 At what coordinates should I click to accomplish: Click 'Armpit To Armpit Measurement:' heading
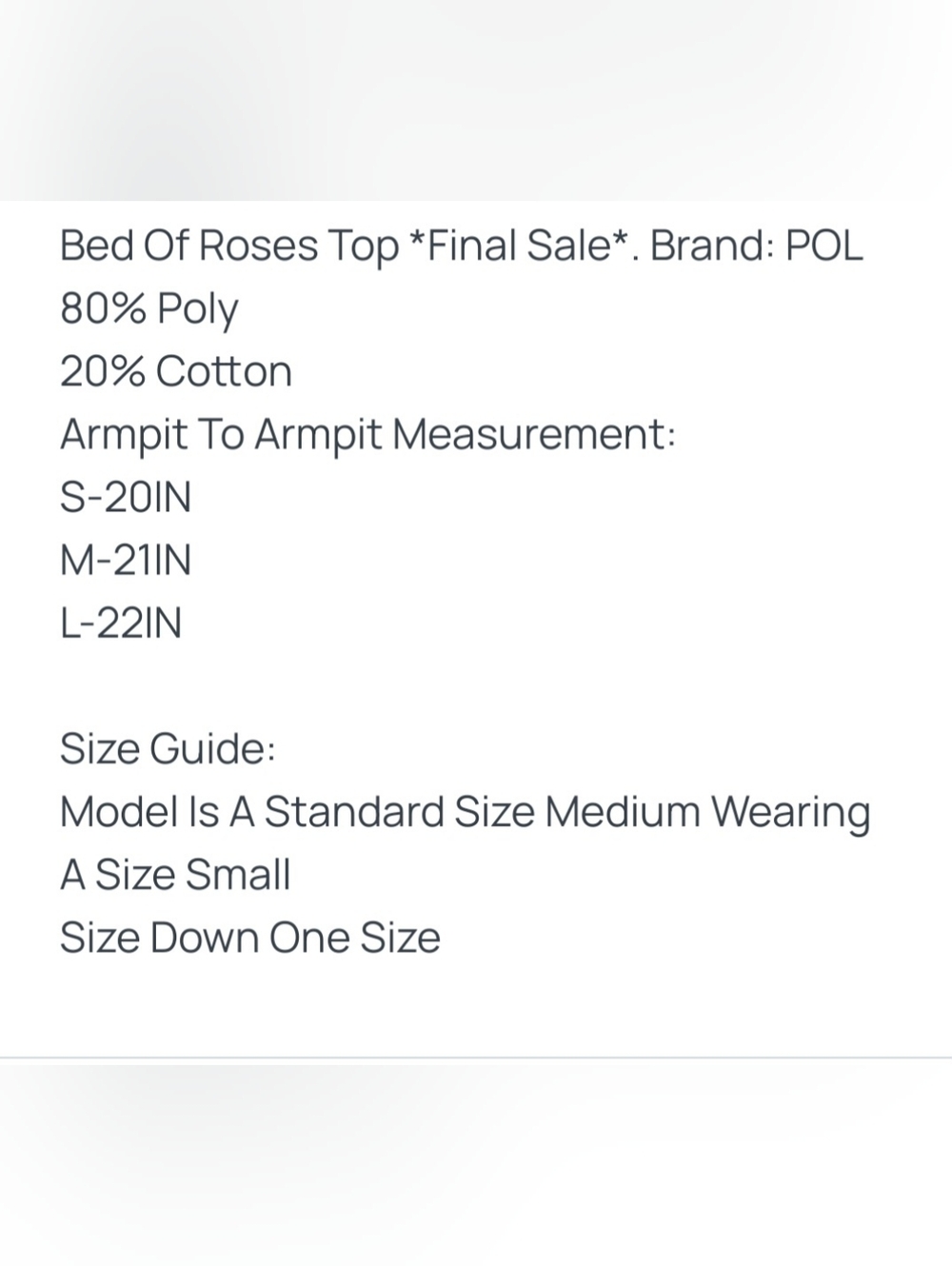[367, 435]
